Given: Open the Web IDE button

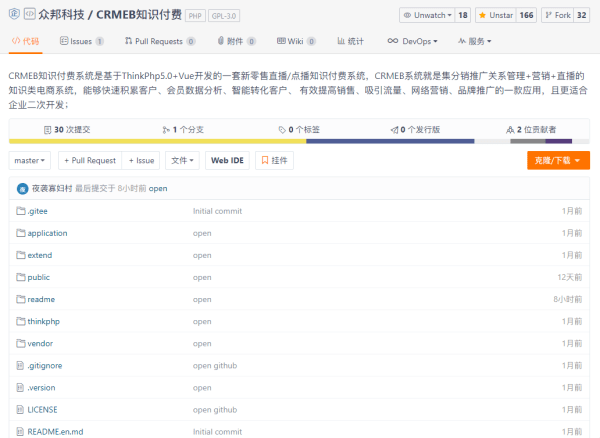Looking at the screenshot, I should pos(227,160).
